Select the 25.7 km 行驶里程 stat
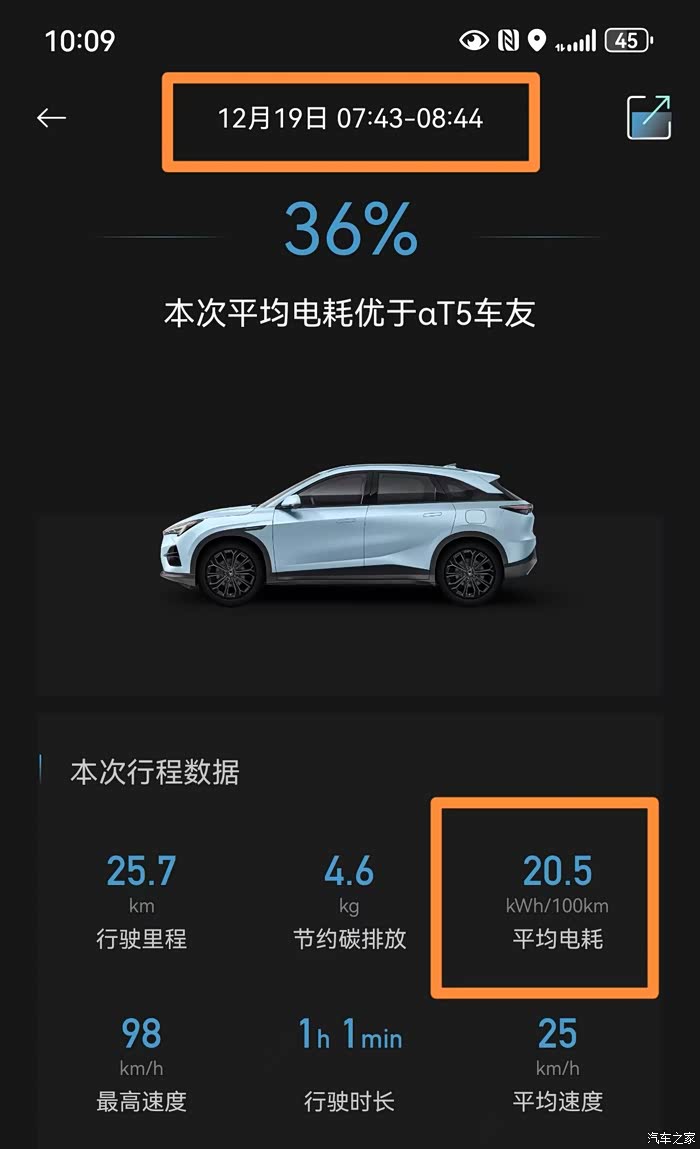 point(141,901)
